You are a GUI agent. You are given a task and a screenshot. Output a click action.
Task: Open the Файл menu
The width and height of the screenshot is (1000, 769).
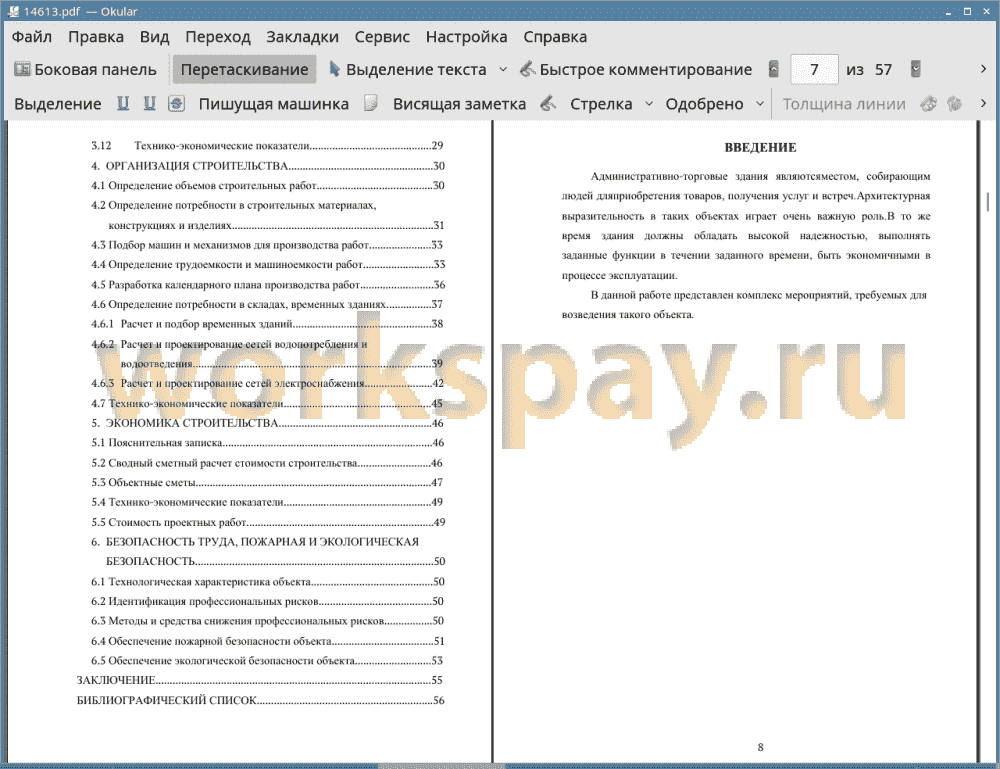(x=31, y=37)
